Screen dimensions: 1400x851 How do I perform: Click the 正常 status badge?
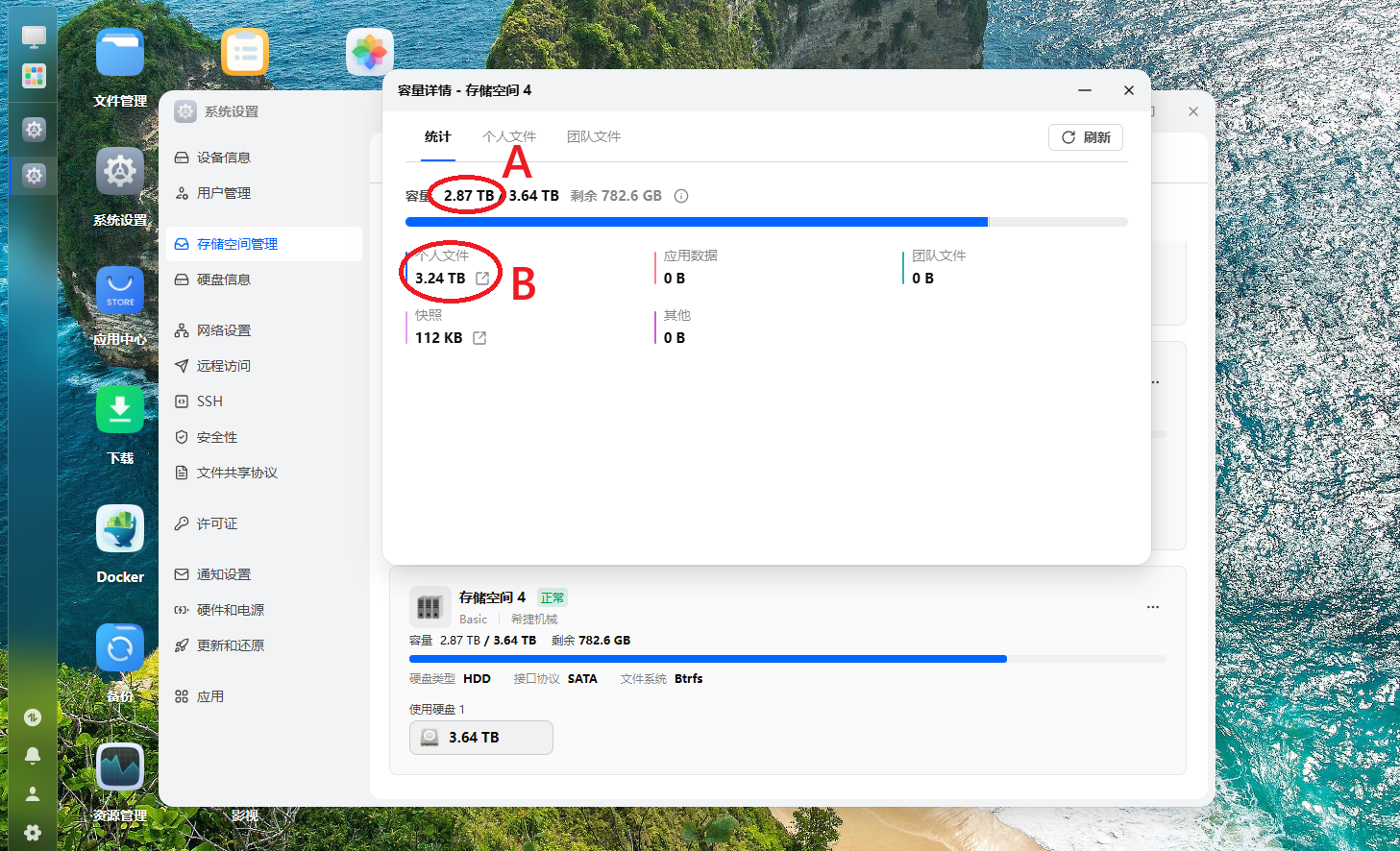point(553,597)
